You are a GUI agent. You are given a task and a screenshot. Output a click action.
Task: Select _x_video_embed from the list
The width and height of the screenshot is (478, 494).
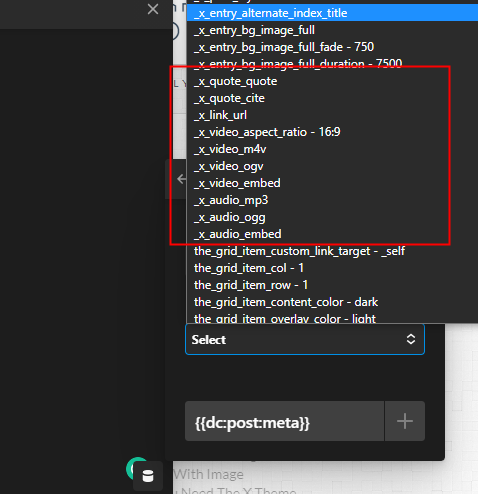pyautogui.click(x=332, y=183)
